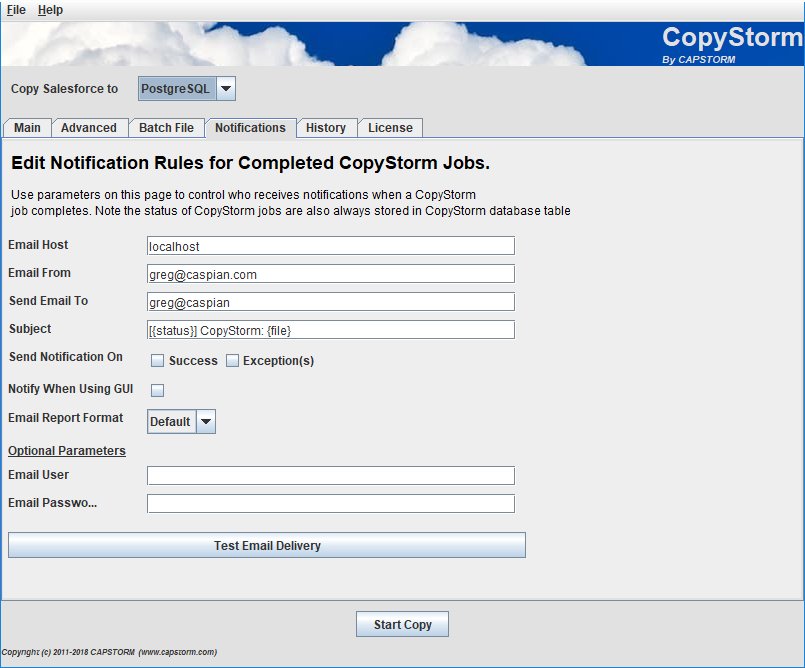Click the CAPSTORM copyright footer text
The height and width of the screenshot is (668, 805).
pos(109,652)
